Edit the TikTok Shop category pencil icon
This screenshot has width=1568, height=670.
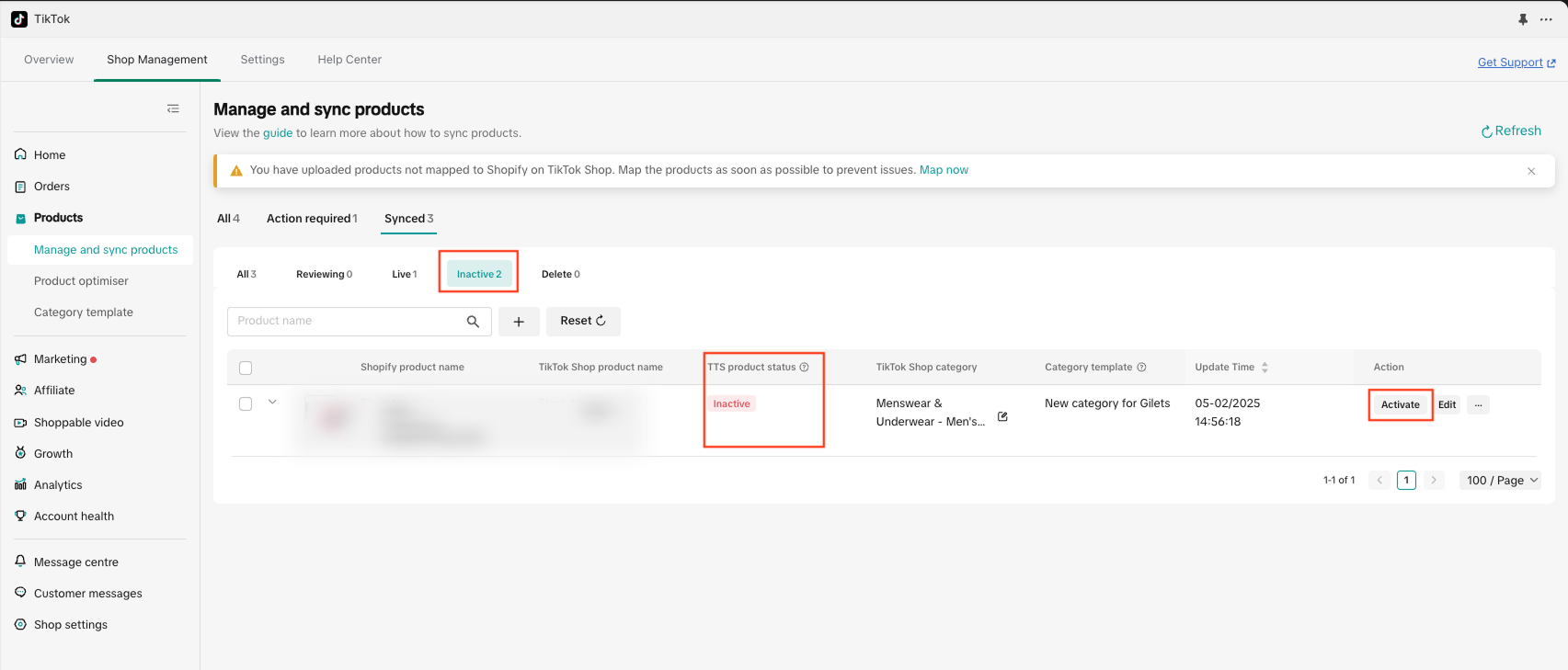tap(1002, 416)
